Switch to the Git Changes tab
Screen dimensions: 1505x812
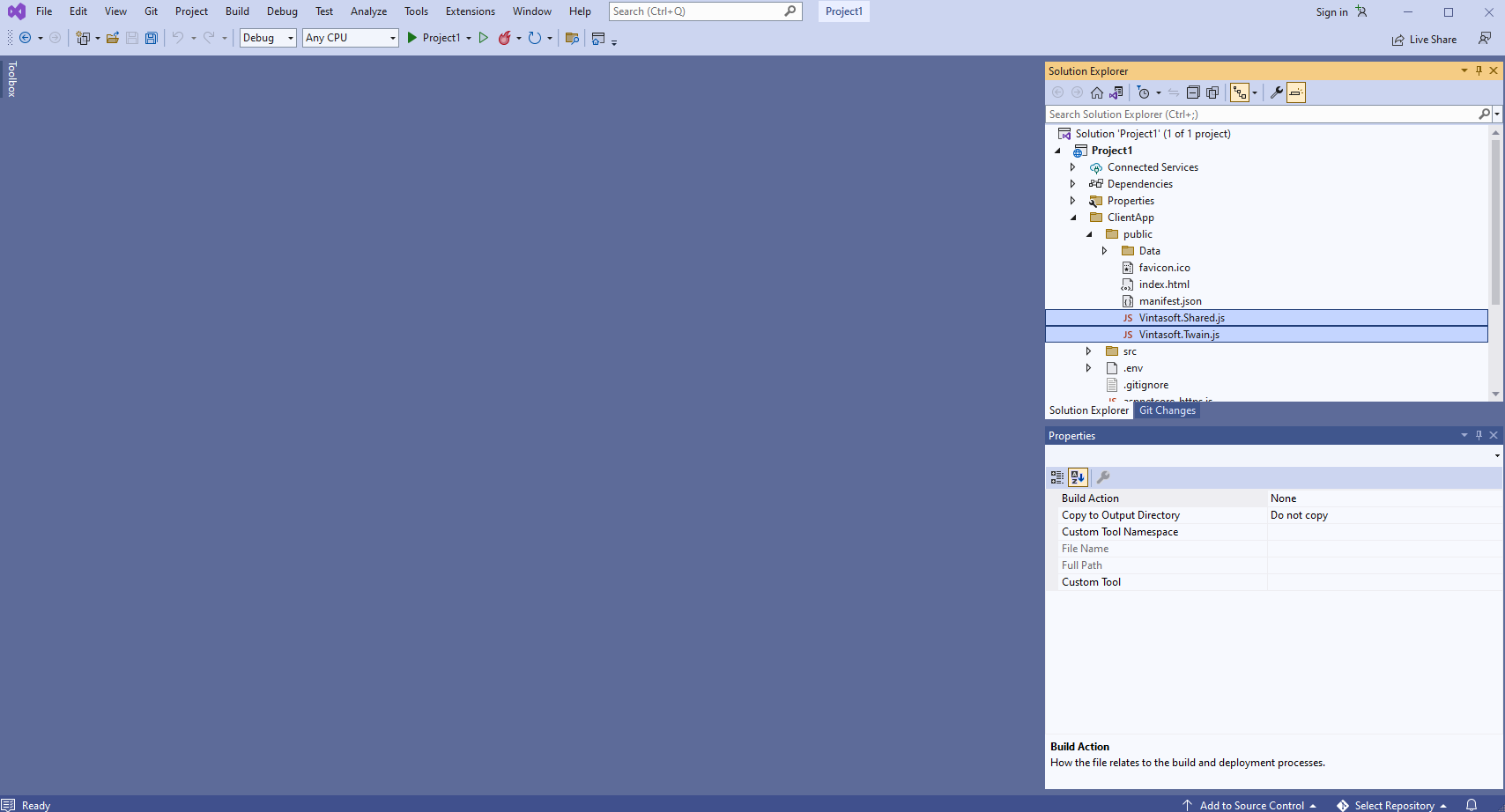click(x=1168, y=410)
